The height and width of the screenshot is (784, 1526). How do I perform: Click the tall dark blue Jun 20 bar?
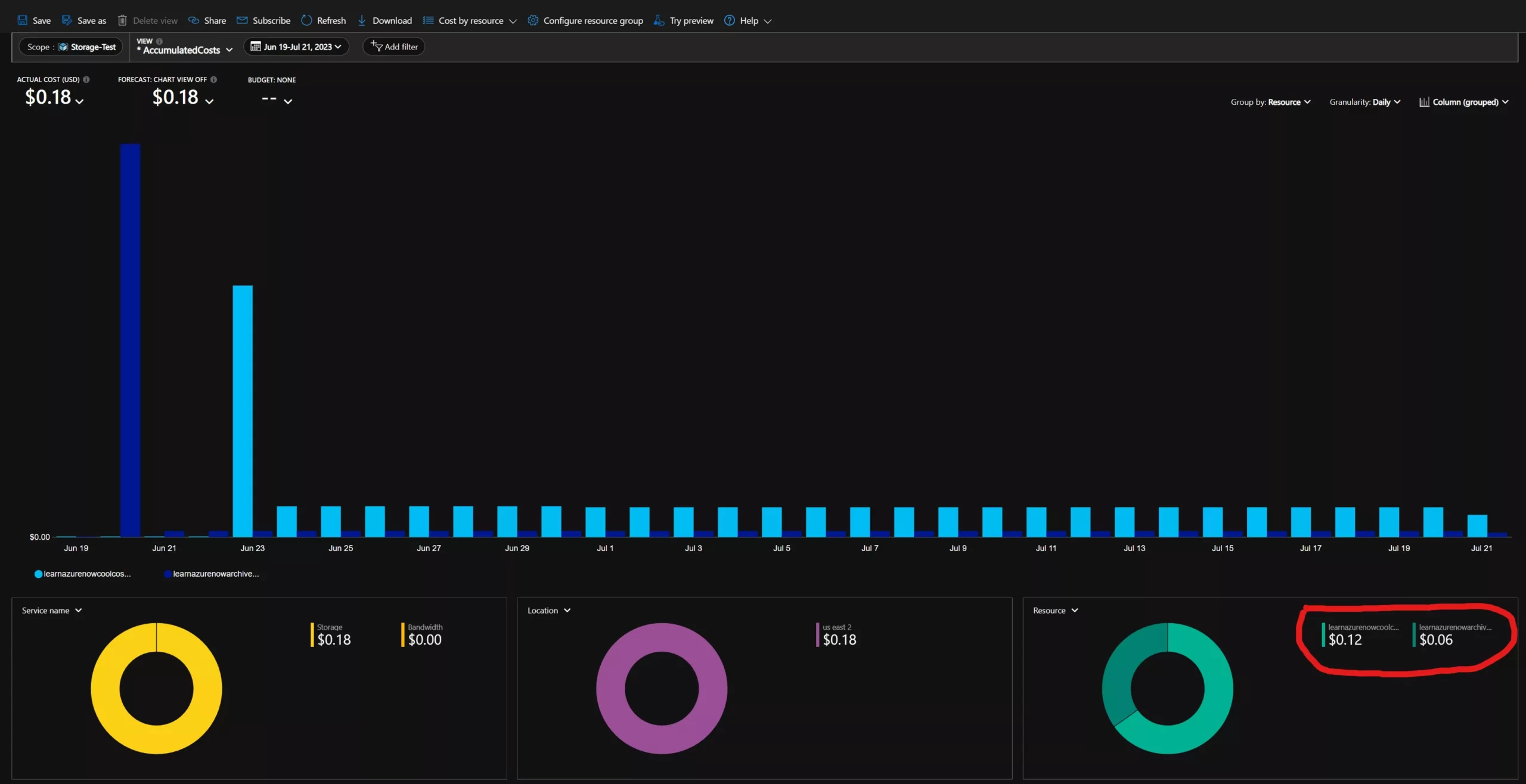(x=130, y=340)
